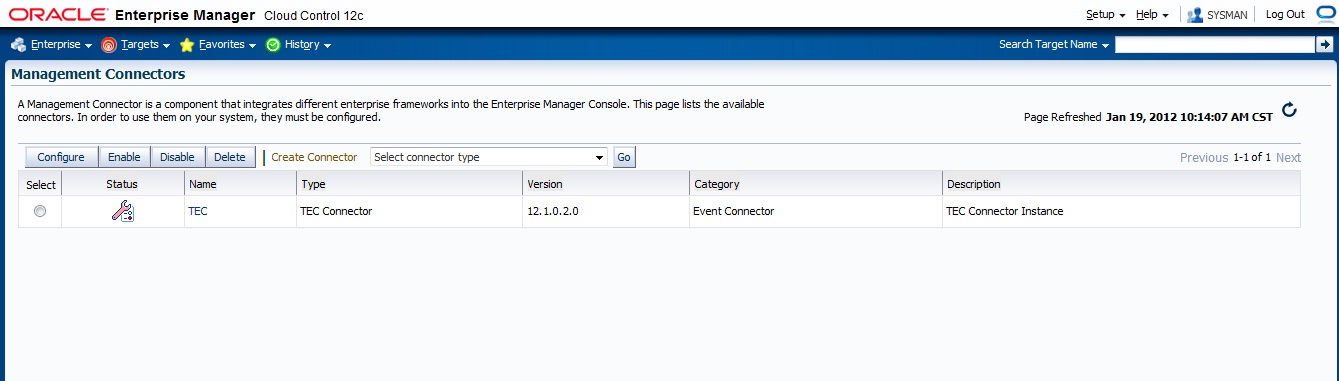This screenshot has height=381, width=1339.
Task: Open the Setup menu
Action: 1106,15
